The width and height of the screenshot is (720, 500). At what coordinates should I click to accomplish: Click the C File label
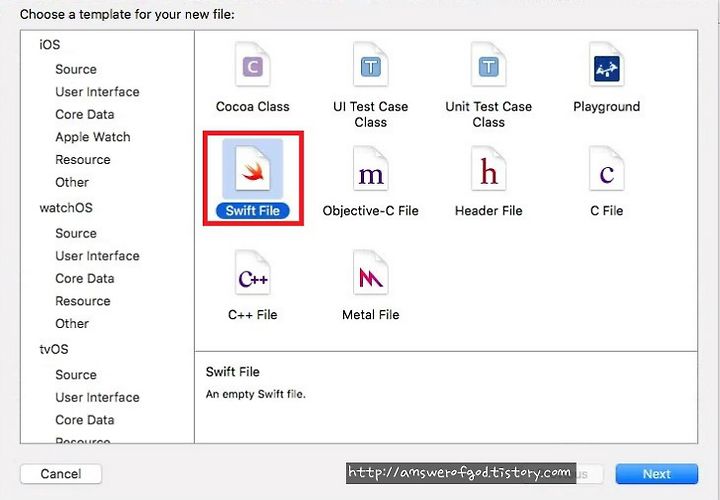607,211
